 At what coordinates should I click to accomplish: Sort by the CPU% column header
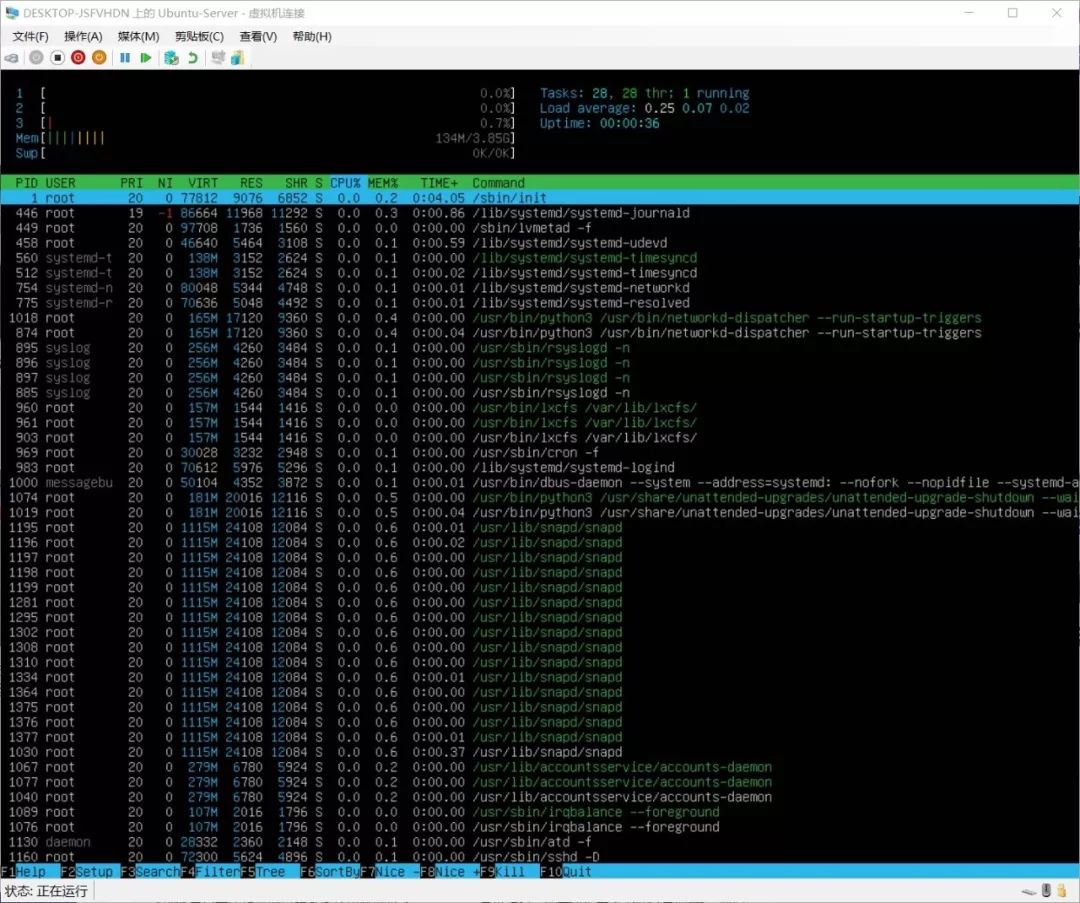pyautogui.click(x=345, y=183)
